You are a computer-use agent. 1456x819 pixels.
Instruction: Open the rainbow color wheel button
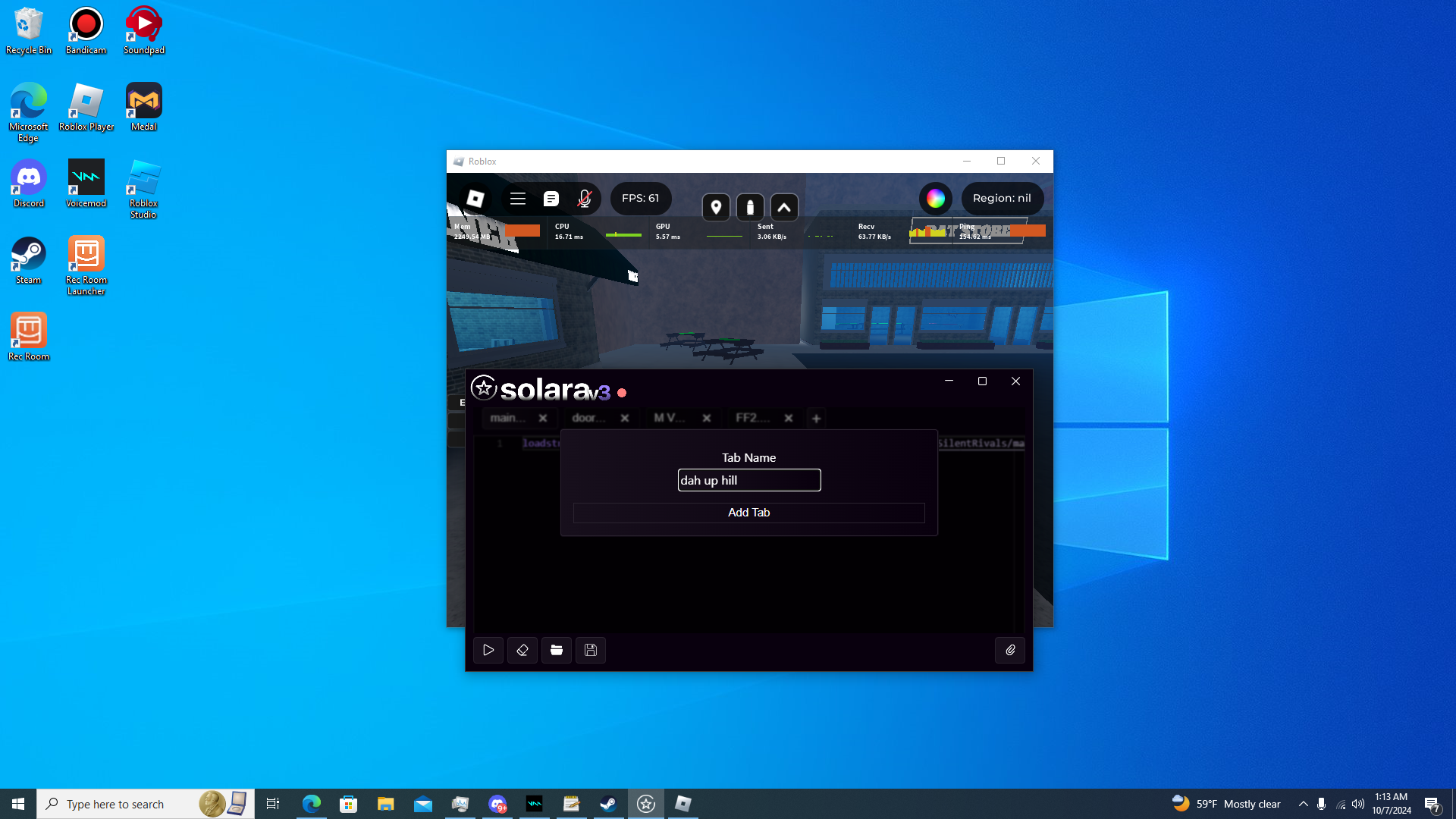(935, 199)
